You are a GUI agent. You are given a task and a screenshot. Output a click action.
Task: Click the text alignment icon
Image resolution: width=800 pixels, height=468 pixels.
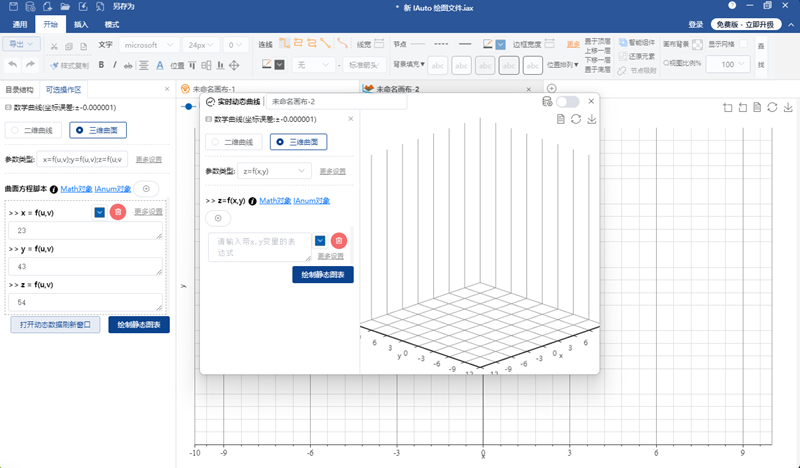[144, 65]
